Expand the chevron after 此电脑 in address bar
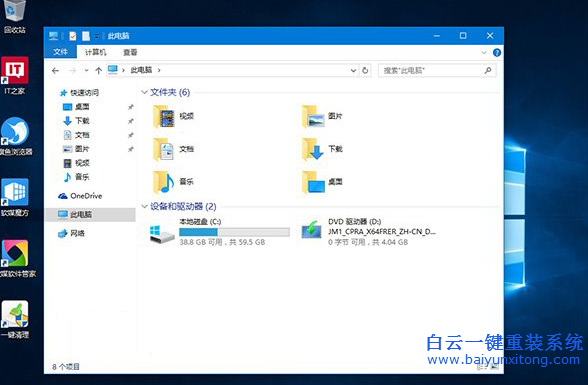588x385 pixels. click(159, 70)
